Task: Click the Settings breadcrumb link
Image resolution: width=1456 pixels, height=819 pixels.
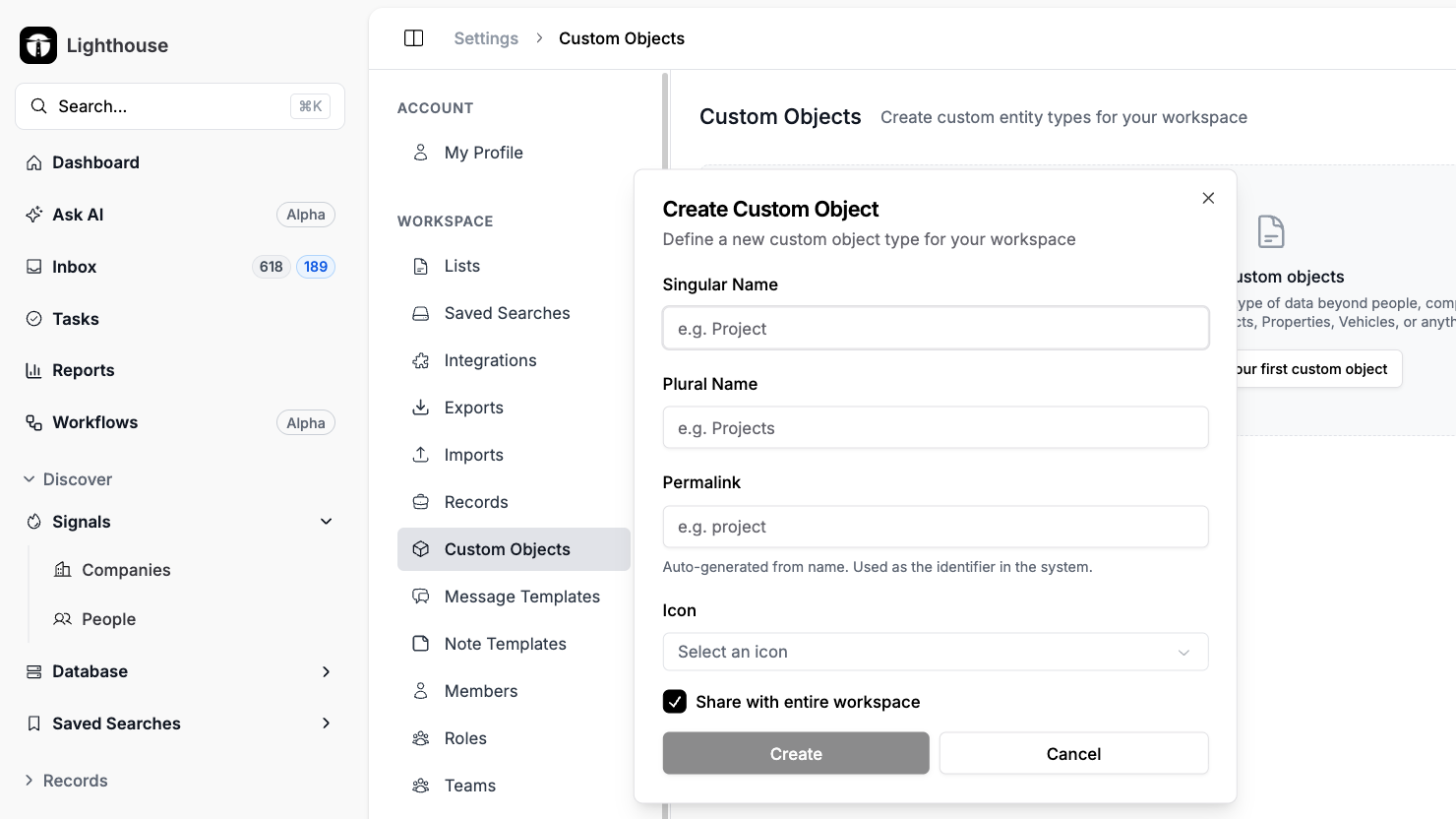Action: point(486,38)
